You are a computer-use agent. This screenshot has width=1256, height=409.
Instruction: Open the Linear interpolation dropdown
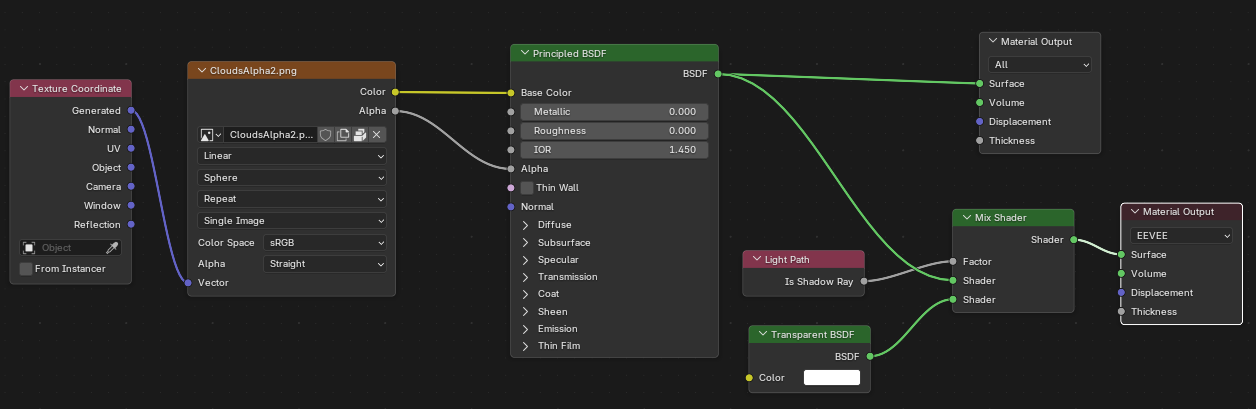pos(292,157)
